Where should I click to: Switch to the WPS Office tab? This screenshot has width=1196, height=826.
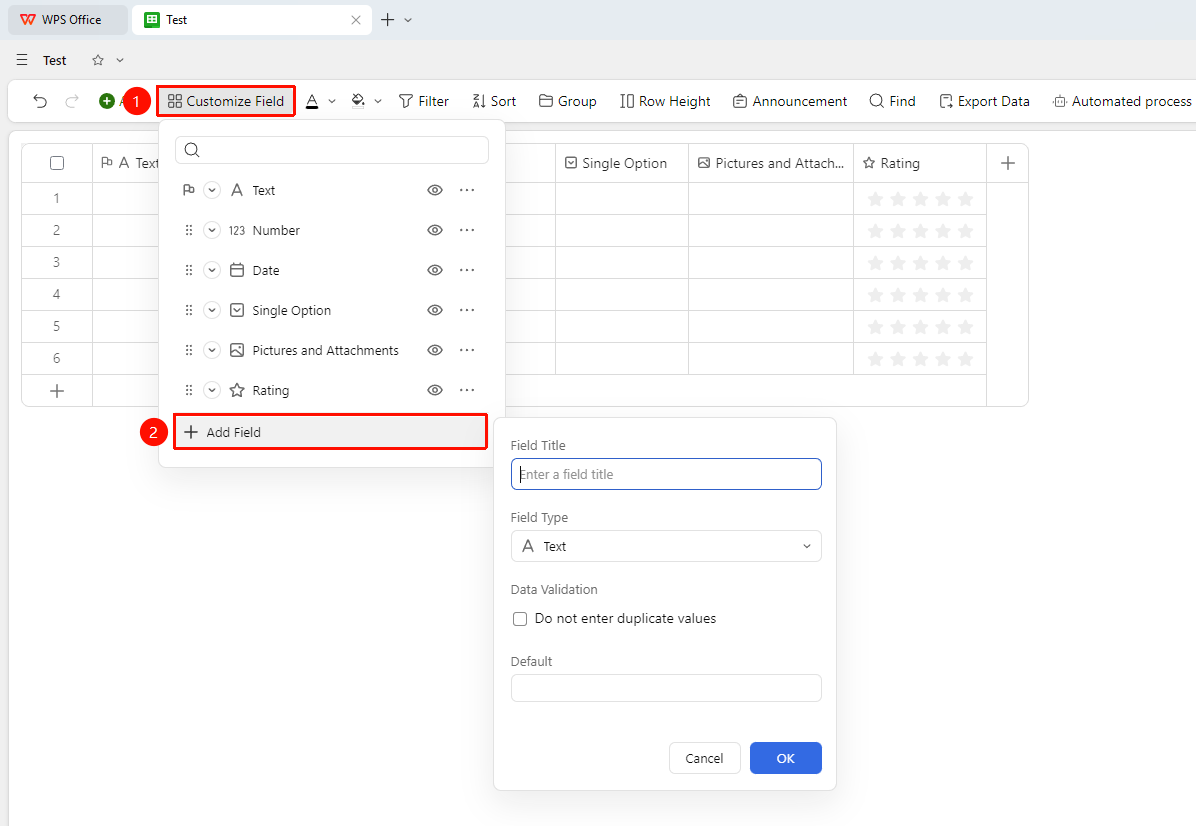click(x=68, y=20)
